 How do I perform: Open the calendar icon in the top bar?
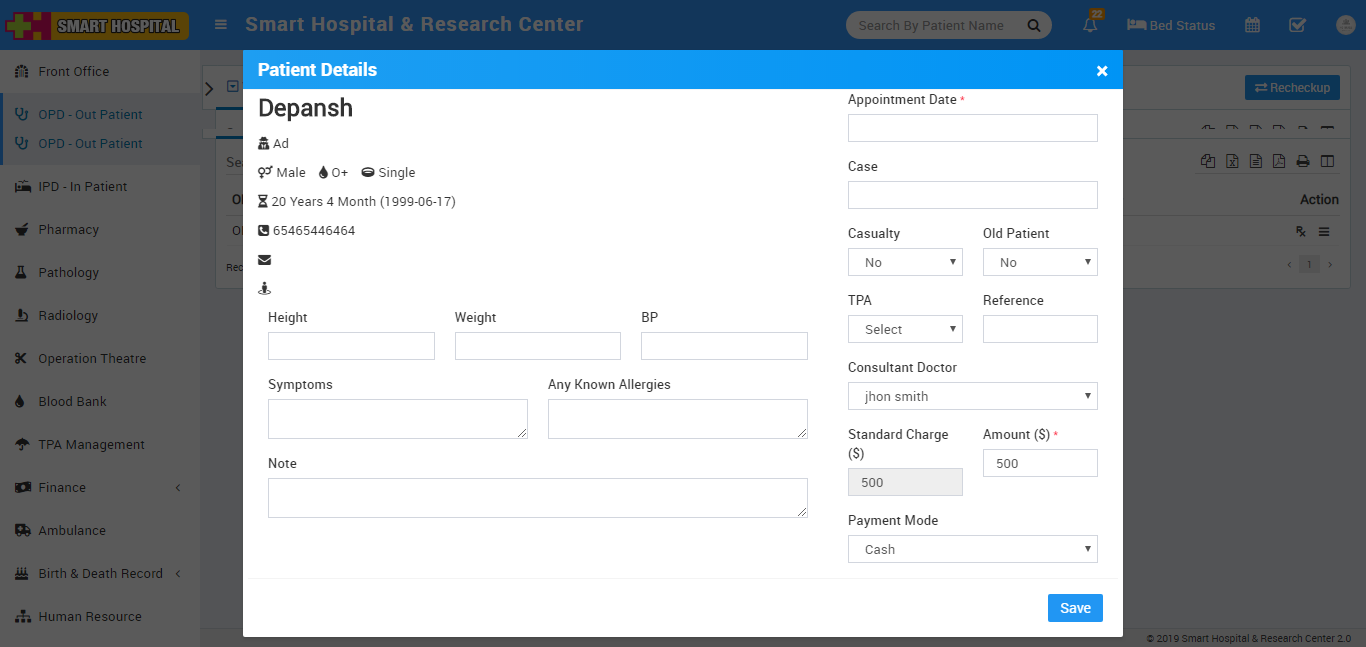(1252, 25)
